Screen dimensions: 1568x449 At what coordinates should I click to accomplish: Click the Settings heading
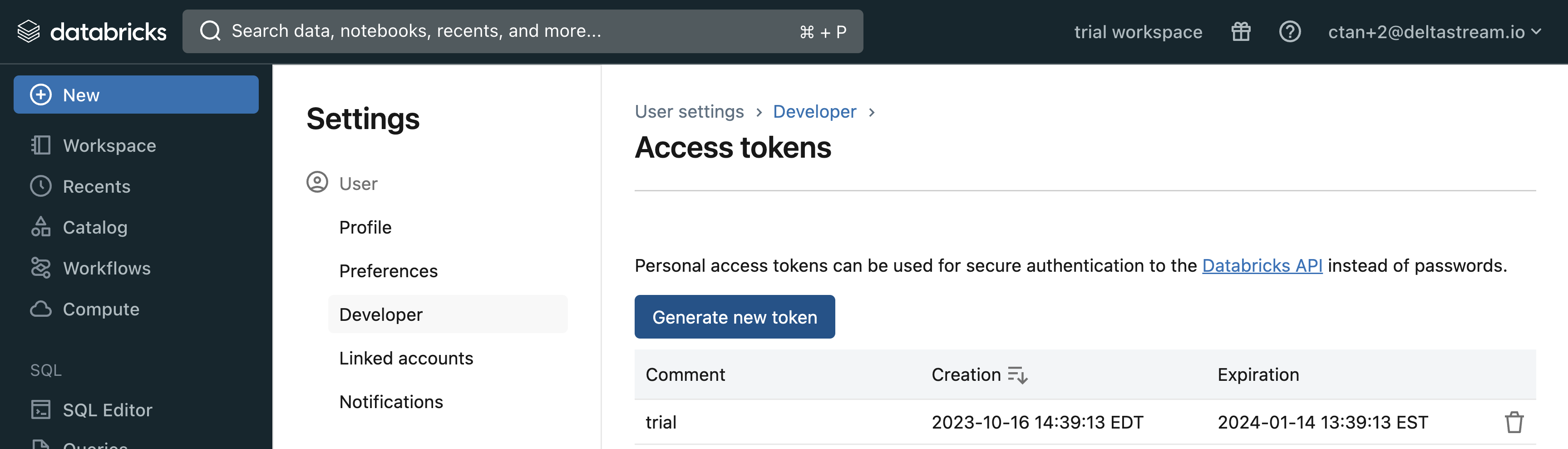click(363, 119)
